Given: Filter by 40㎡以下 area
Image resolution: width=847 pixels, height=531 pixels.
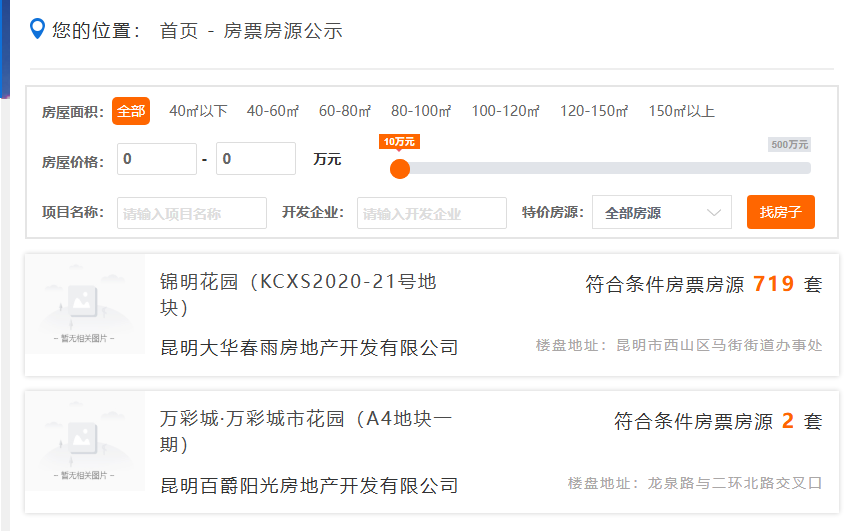Looking at the screenshot, I should (x=198, y=111).
